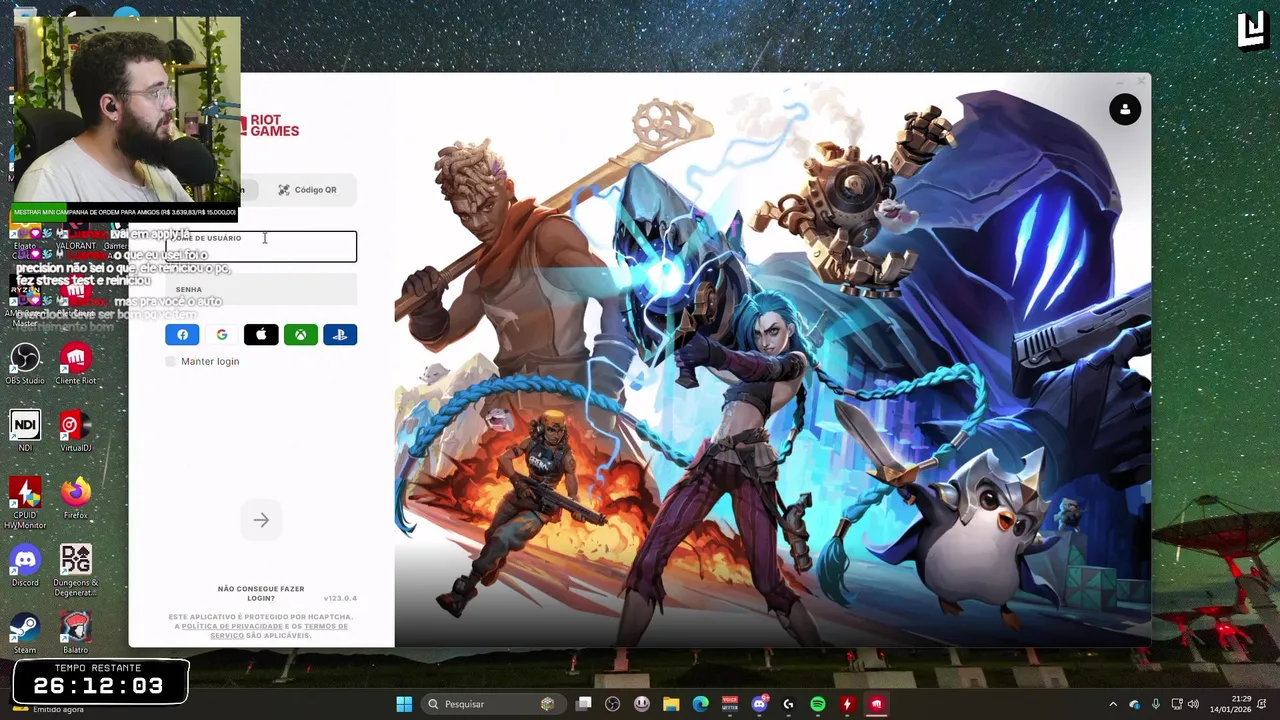
Task: Select the NDI desktop shortcut
Action: [25, 430]
